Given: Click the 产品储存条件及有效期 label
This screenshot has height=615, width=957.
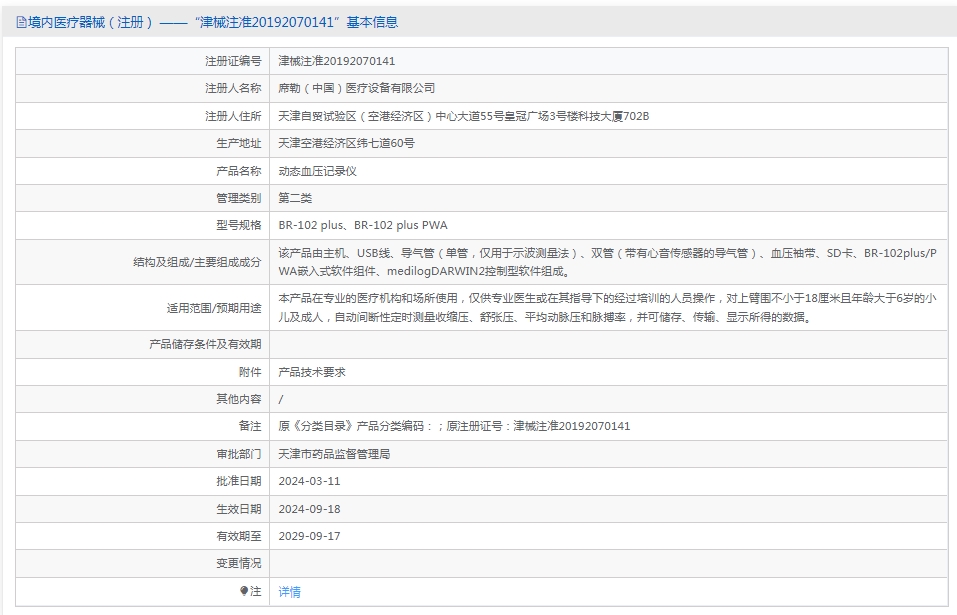Looking at the screenshot, I should pyautogui.click(x=205, y=344).
